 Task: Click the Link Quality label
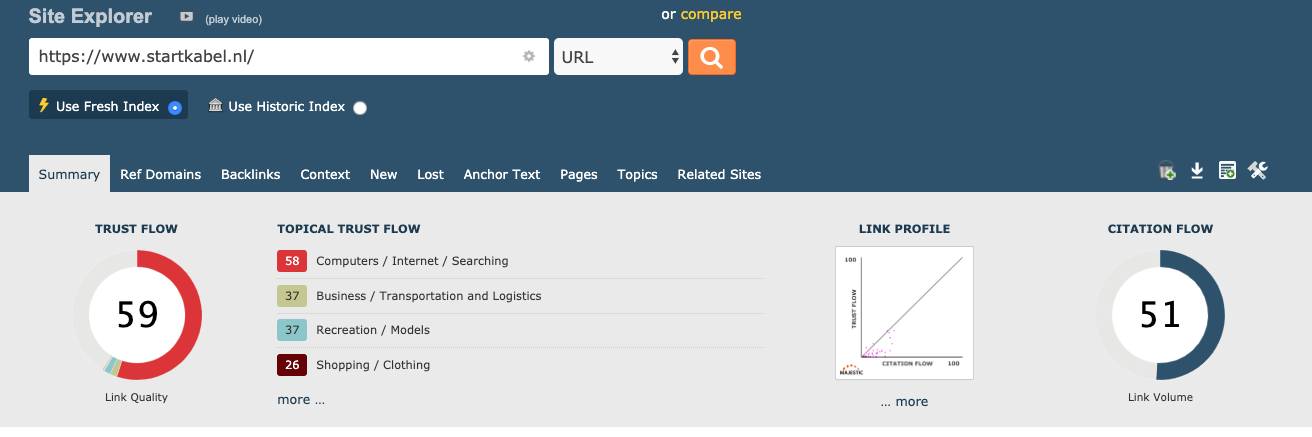pos(136,397)
